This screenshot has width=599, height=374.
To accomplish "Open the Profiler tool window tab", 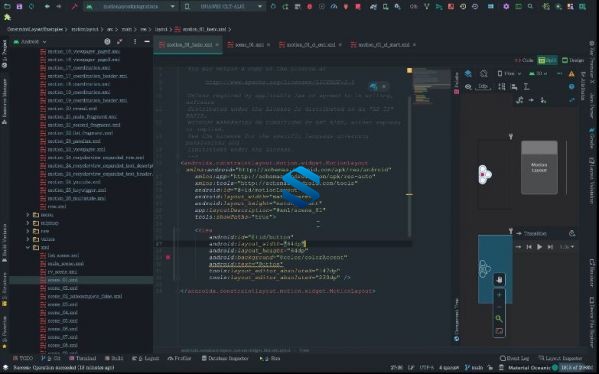I will 179,358.
